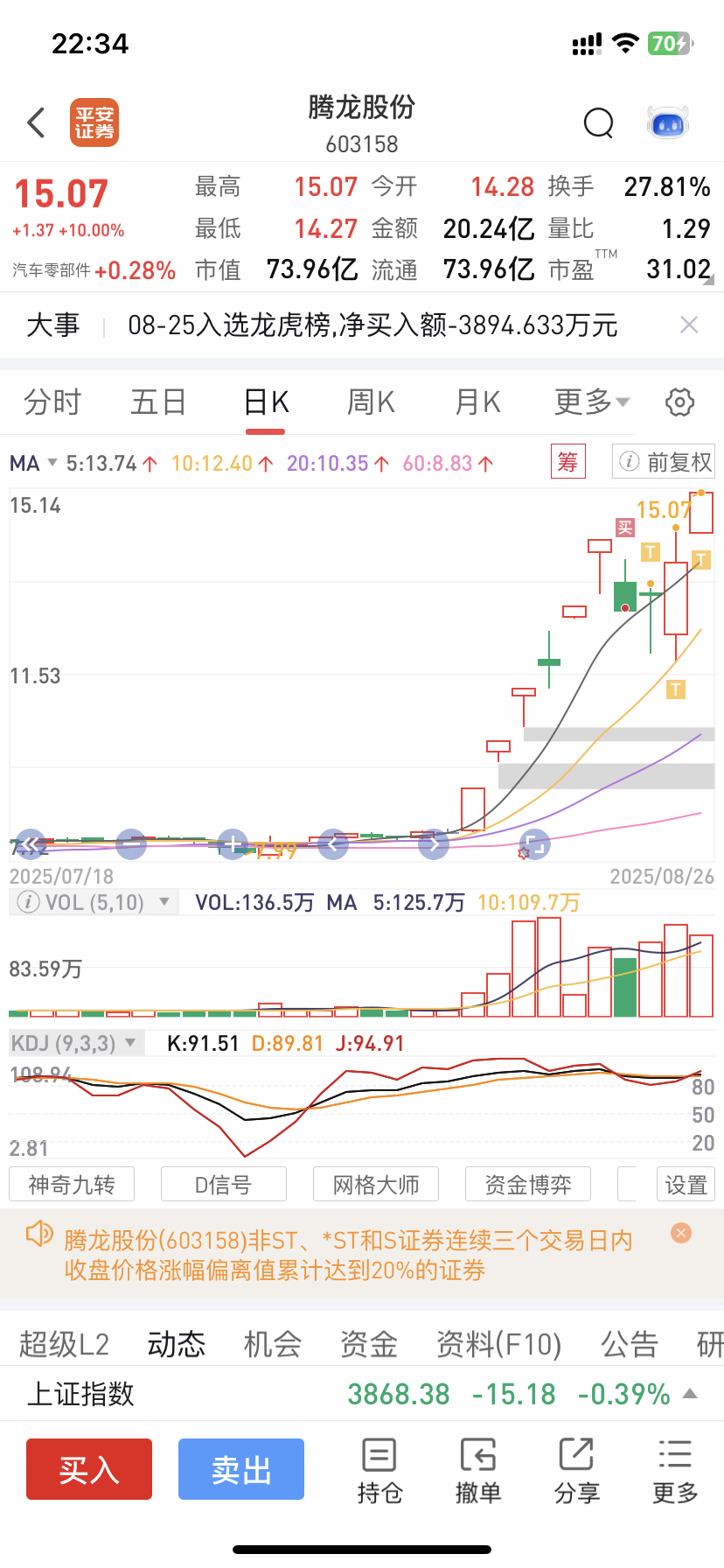Open the 资料(F10) tab
Image resolution: width=724 pixels, height=1568 pixels.
(498, 1344)
